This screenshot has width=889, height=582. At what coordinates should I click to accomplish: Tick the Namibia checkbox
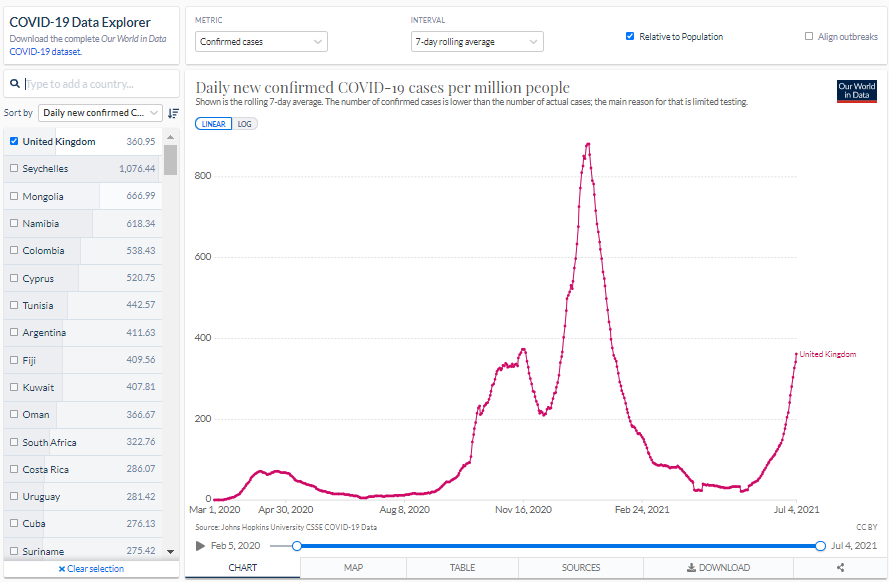[14, 223]
